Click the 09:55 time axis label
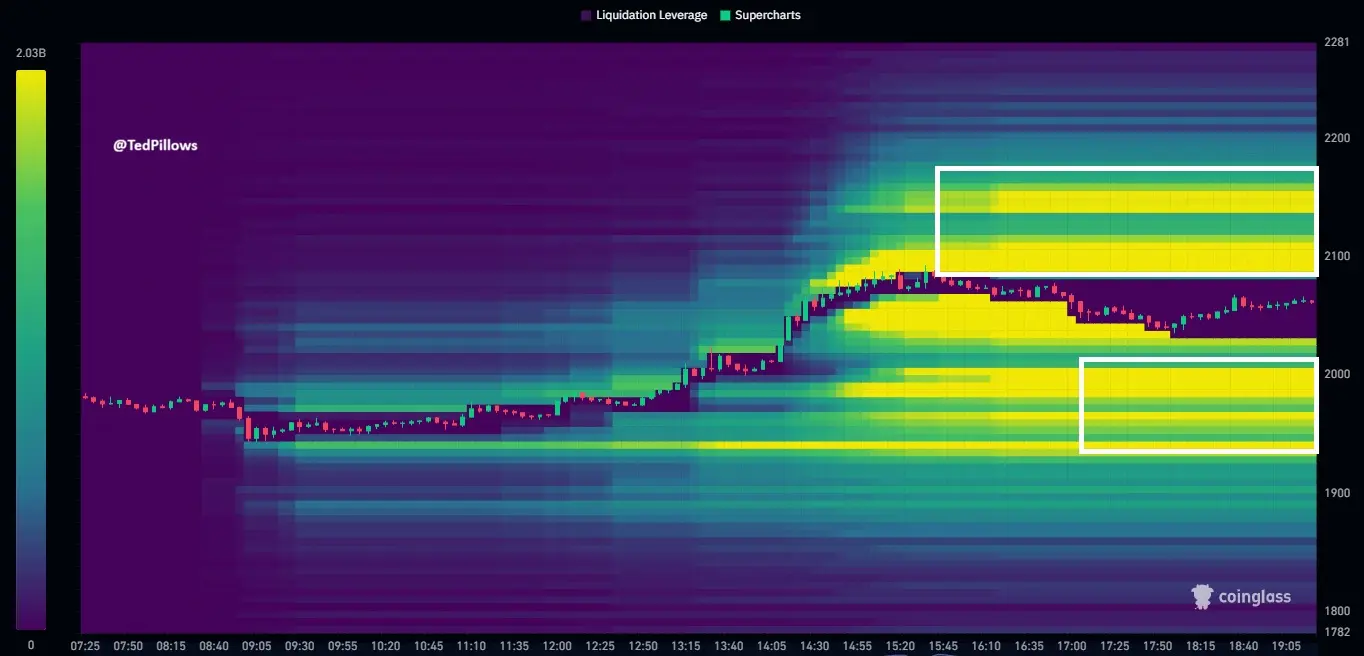The height and width of the screenshot is (656, 1364). [343, 646]
